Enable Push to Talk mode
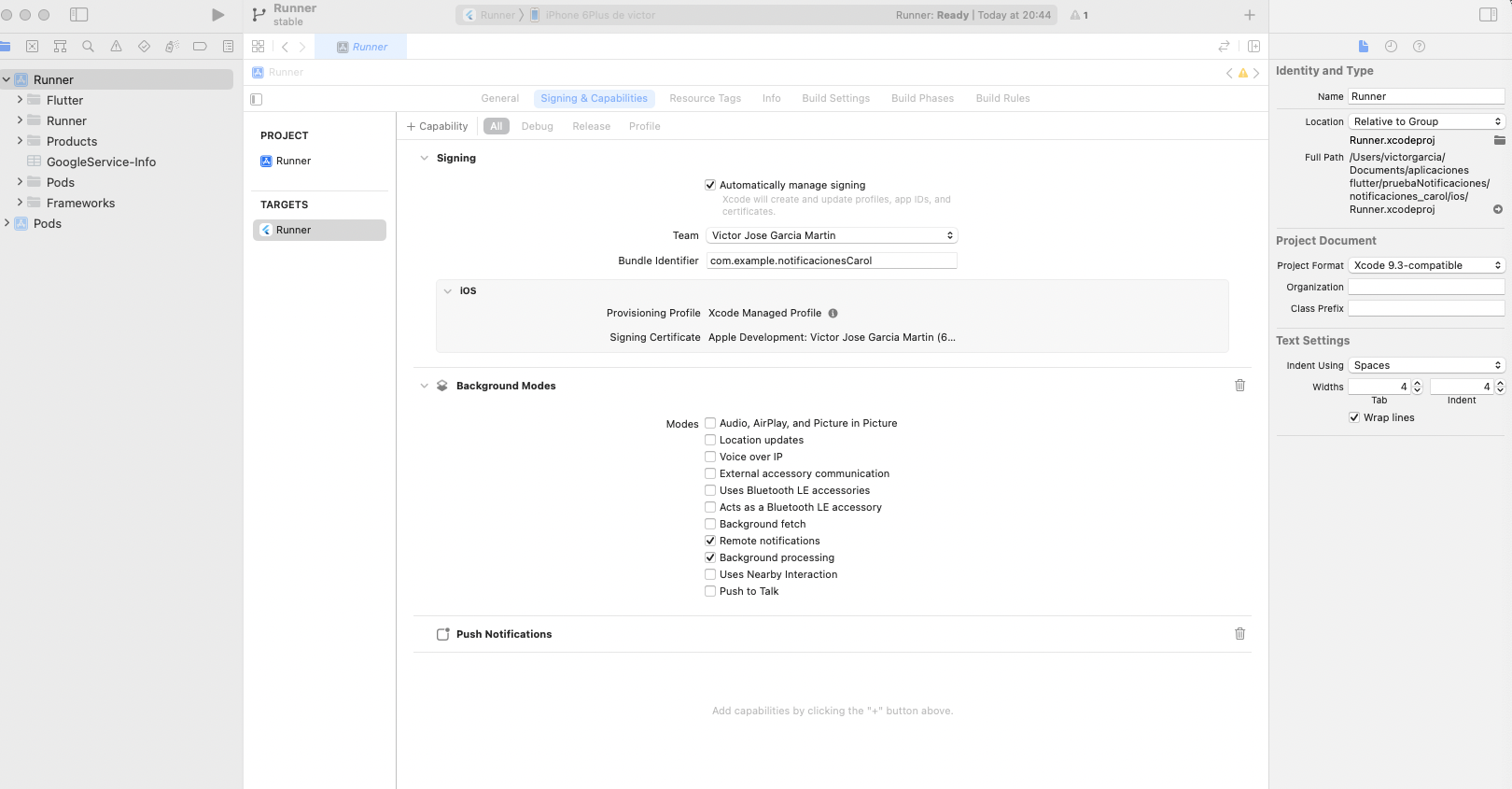This screenshot has height=789, width=1512. click(710, 591)
